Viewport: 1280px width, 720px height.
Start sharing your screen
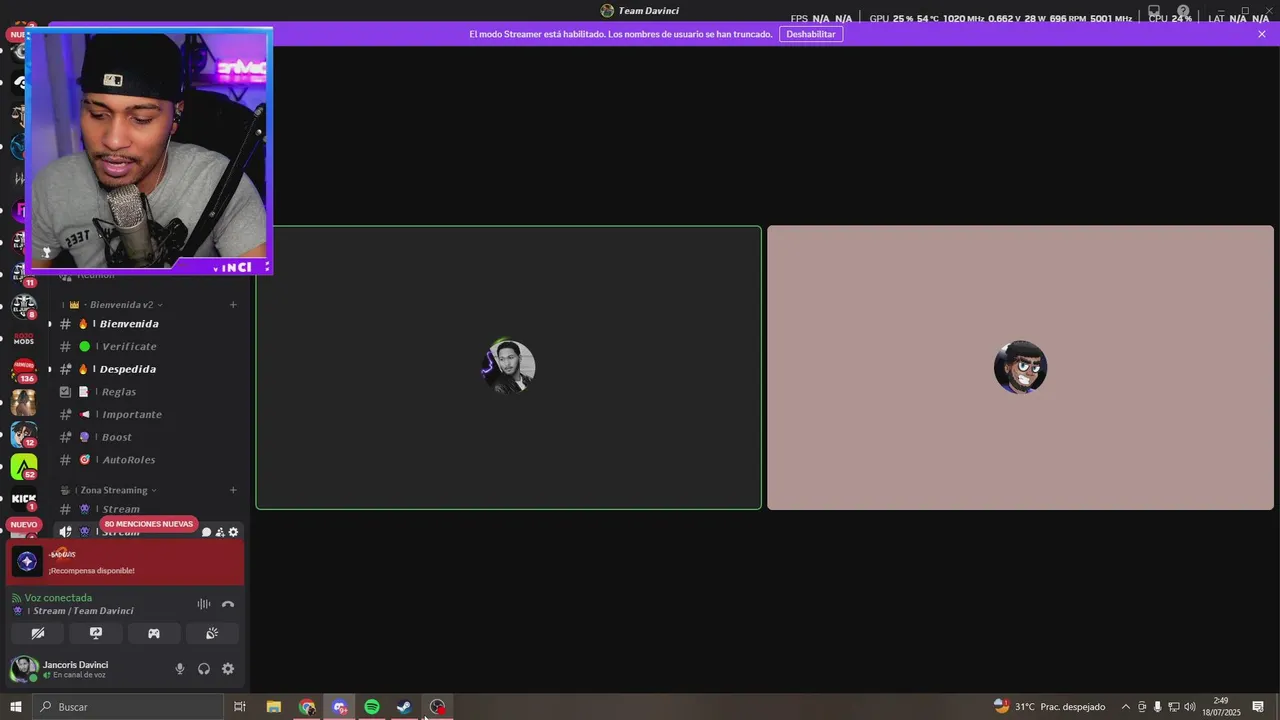[x=96, y=633]
